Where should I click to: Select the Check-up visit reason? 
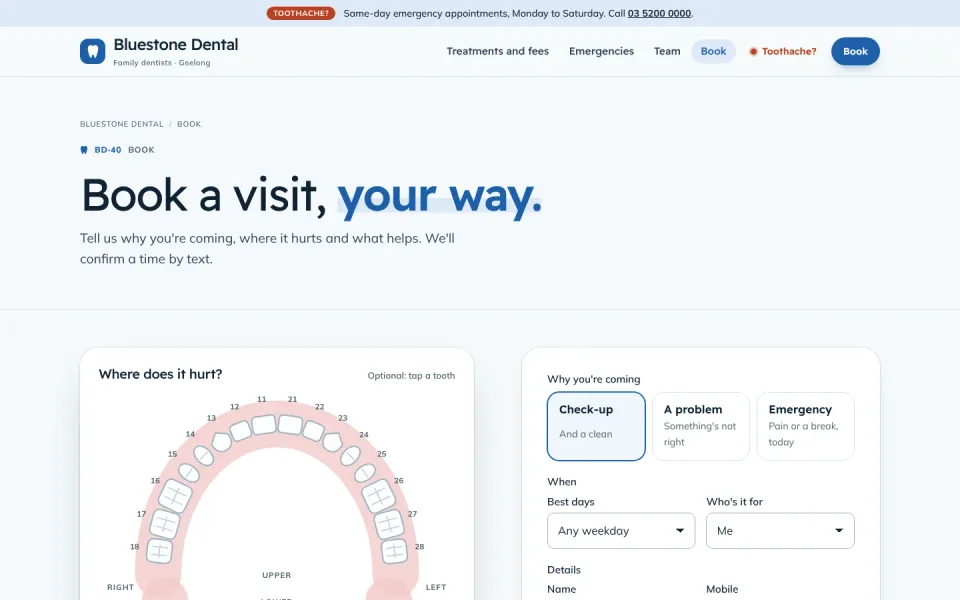tap(596, 426)
